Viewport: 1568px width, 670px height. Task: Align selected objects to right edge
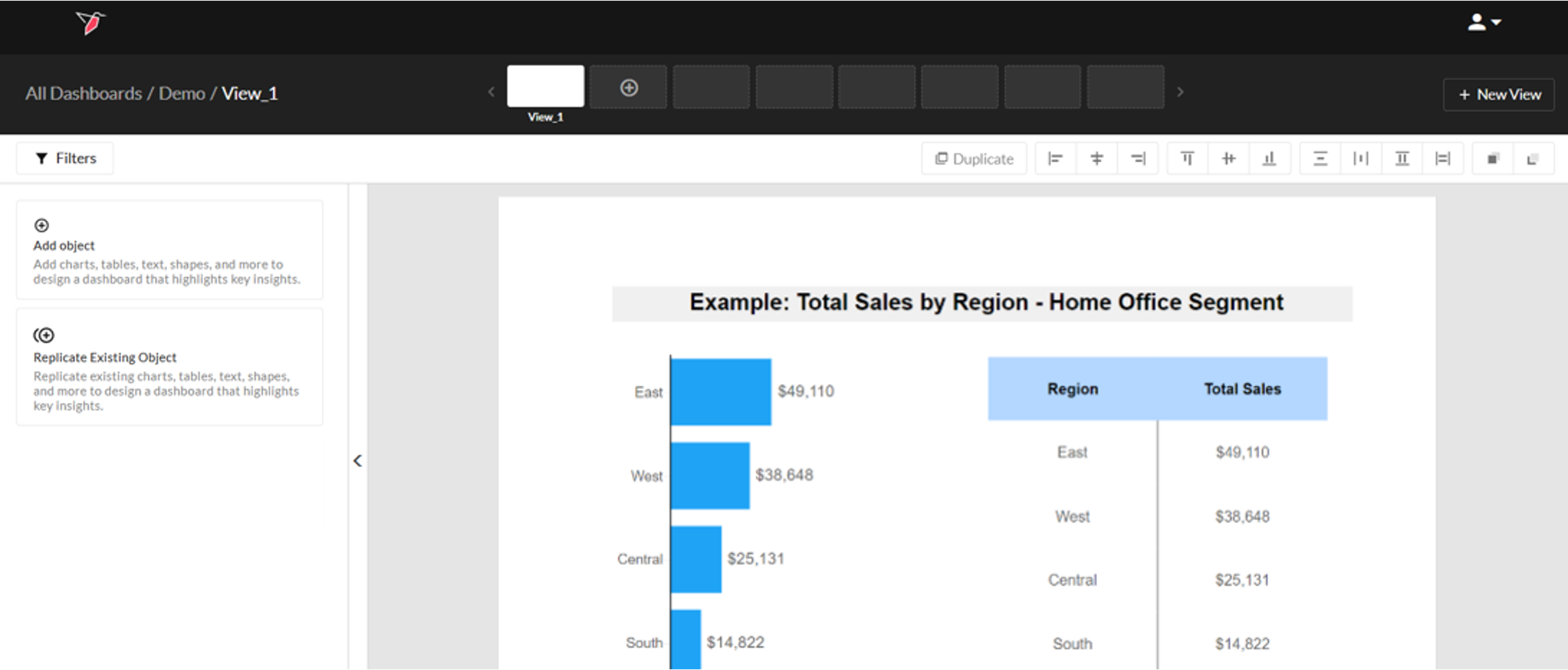[x=1138, y=159]
